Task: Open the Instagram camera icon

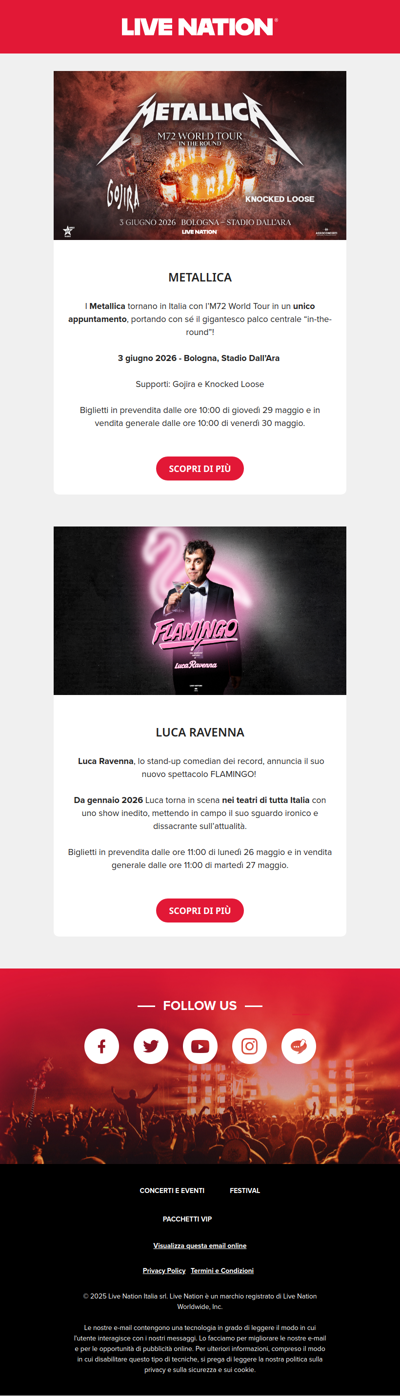Action: pos(249,1046)
